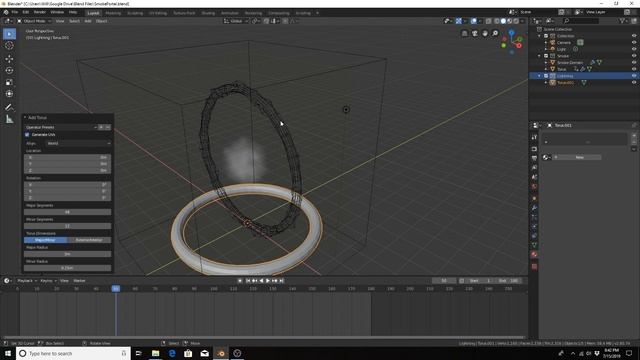Open the Object Data properties tab

(x=534, y=245)
